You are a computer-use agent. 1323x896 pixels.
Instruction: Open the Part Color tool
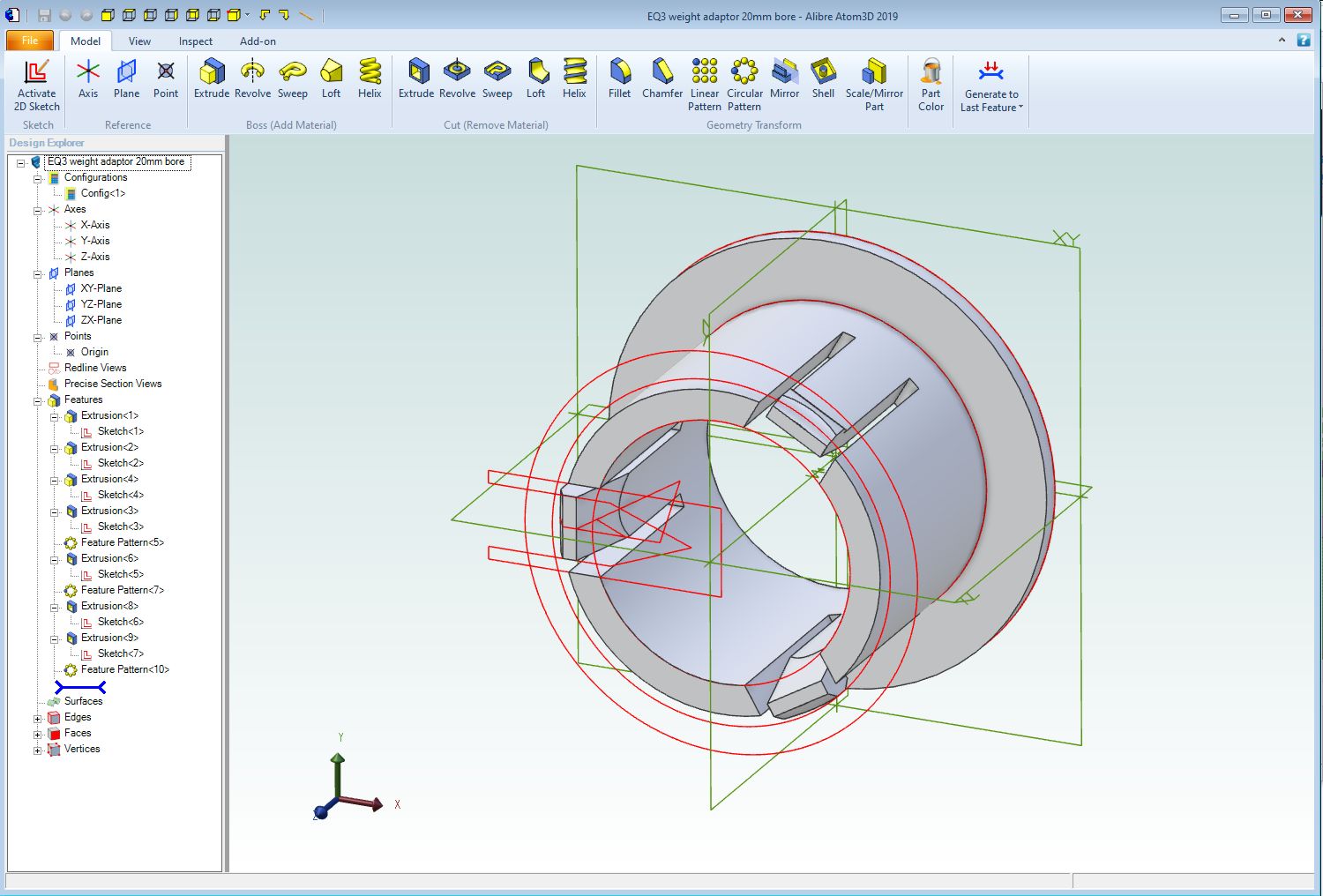(931, 79)
